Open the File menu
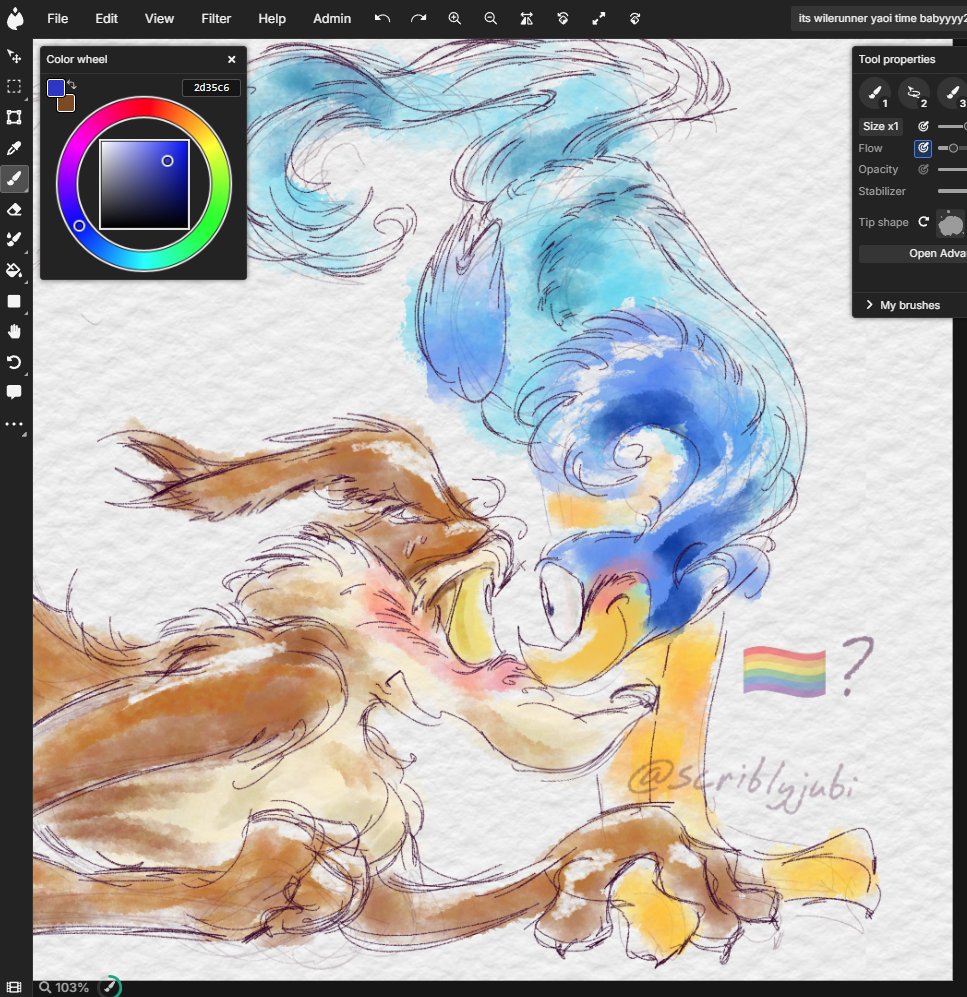The width and height of the screenshot is (967, 997). pos(57,18)
